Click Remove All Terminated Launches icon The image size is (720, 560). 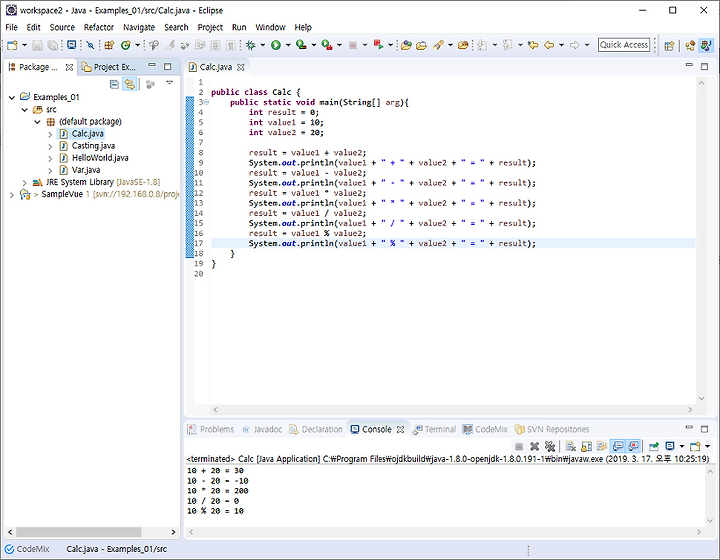coord(550,446)
